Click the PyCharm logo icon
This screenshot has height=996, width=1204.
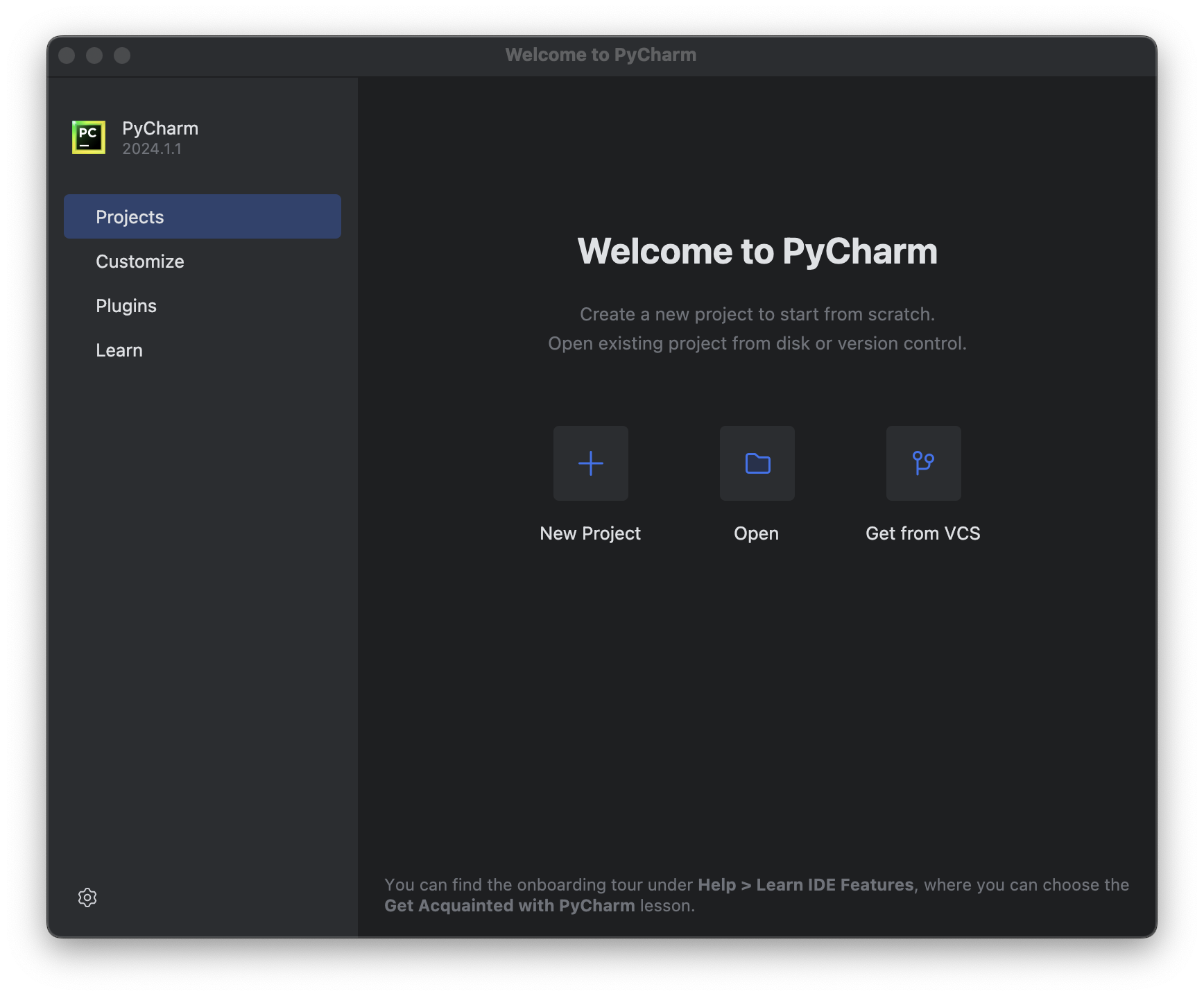(89, 137)
